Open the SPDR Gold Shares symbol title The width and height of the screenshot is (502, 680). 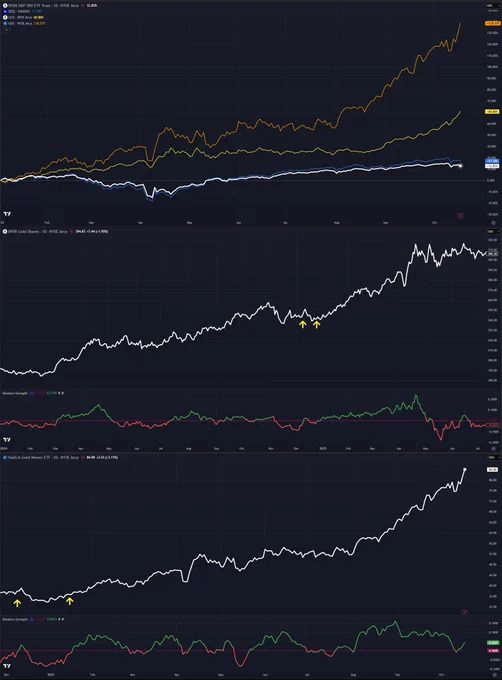38,232
